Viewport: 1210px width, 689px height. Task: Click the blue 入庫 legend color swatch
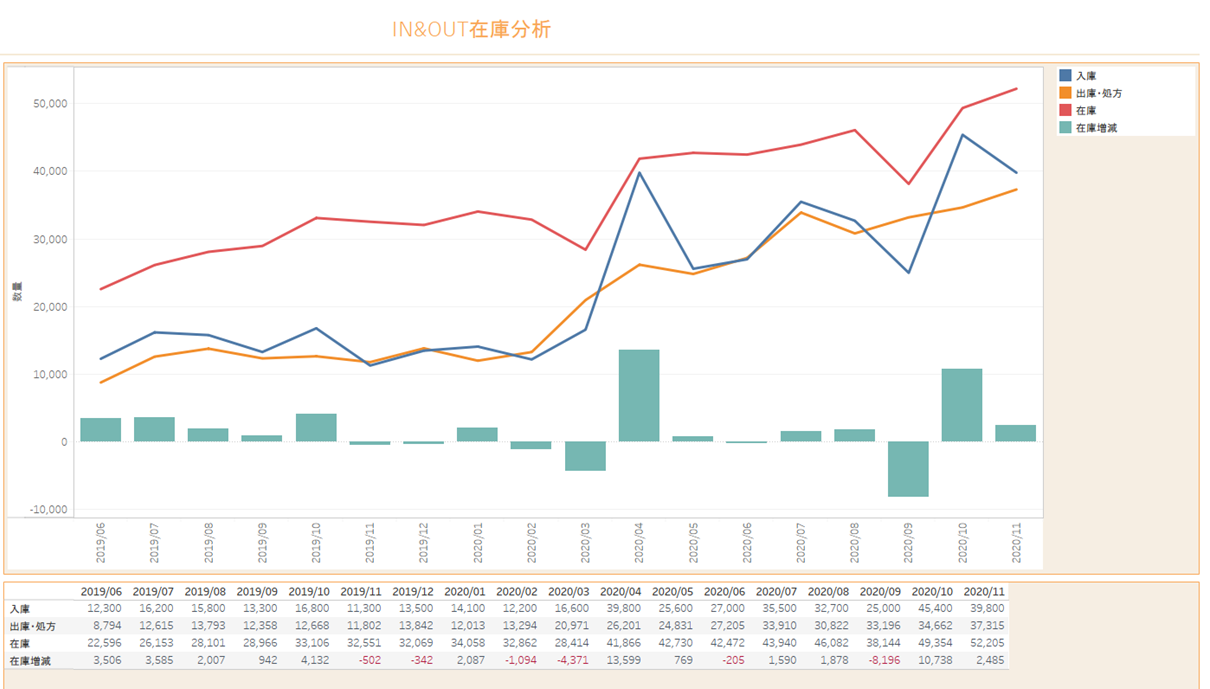(1066, 76)
